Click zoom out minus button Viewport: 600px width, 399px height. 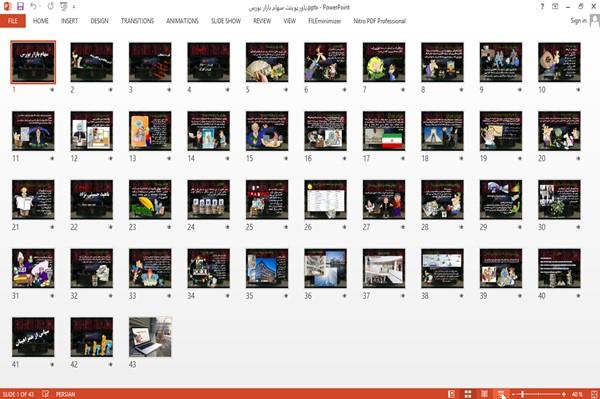click(x=514, y=394)
